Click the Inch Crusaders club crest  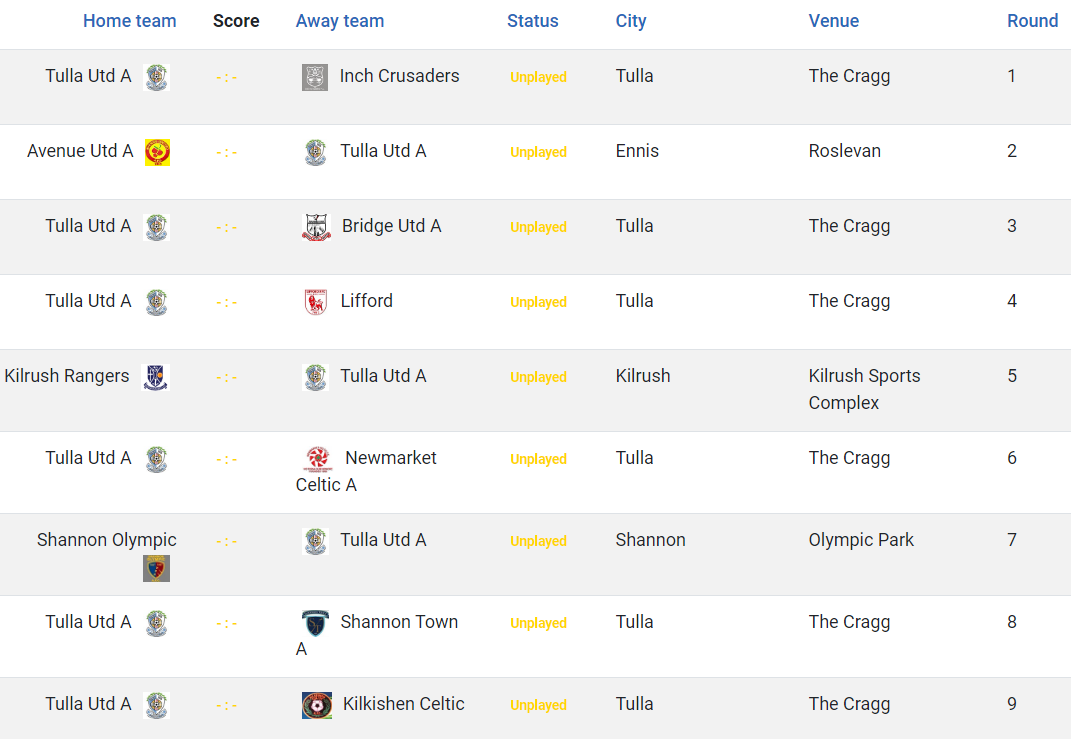315,77
